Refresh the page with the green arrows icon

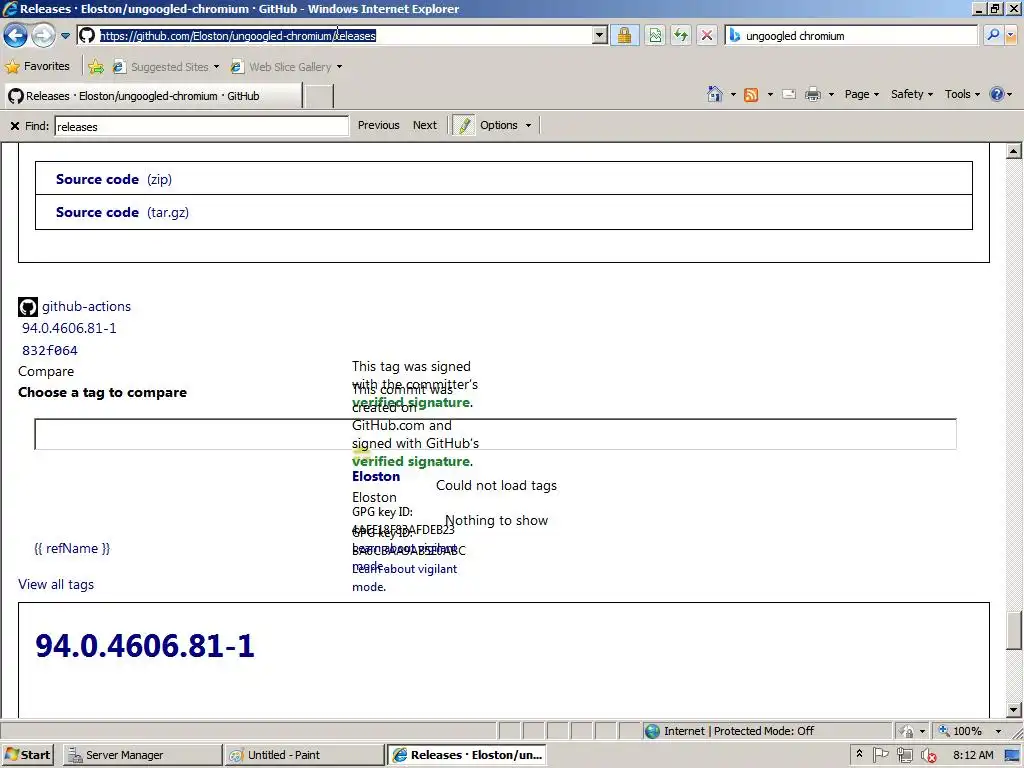tap(680, 35)
